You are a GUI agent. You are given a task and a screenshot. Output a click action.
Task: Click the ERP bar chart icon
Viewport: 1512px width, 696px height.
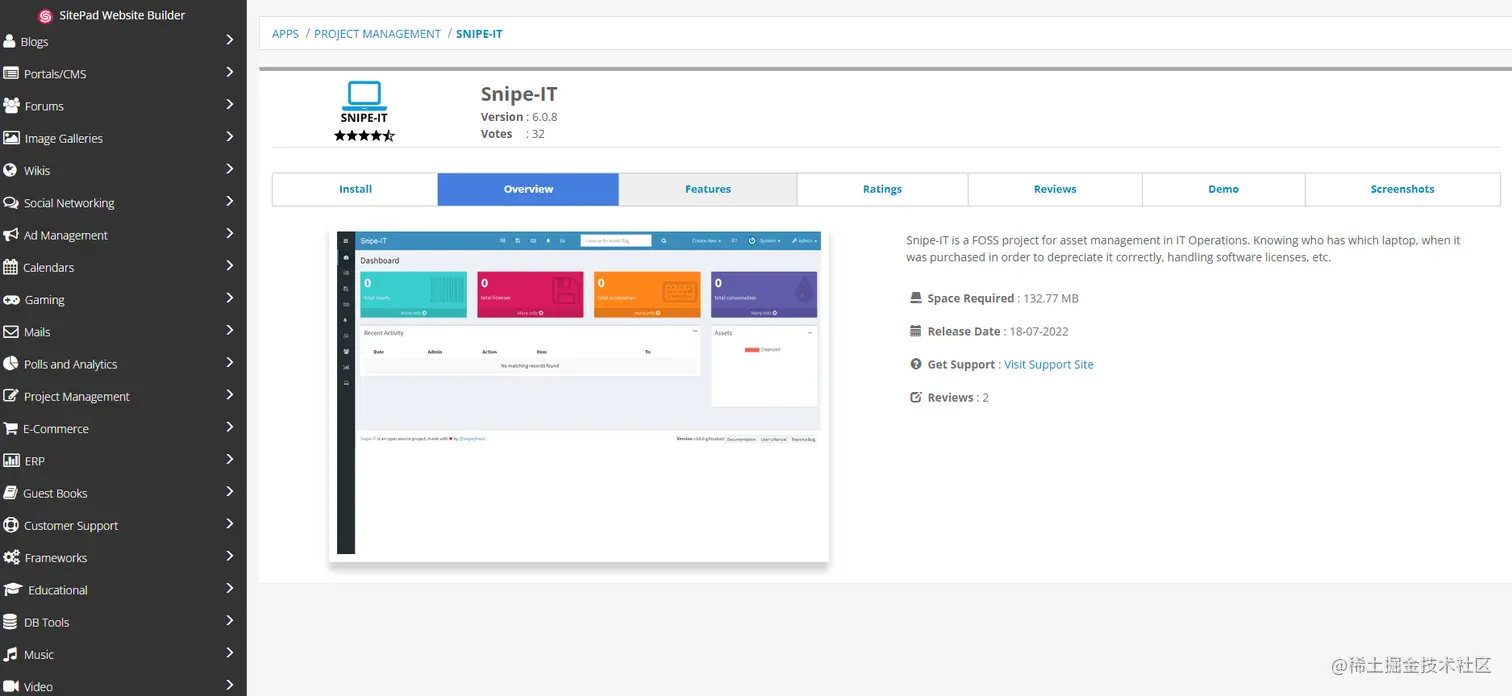(x=11, y=460)
